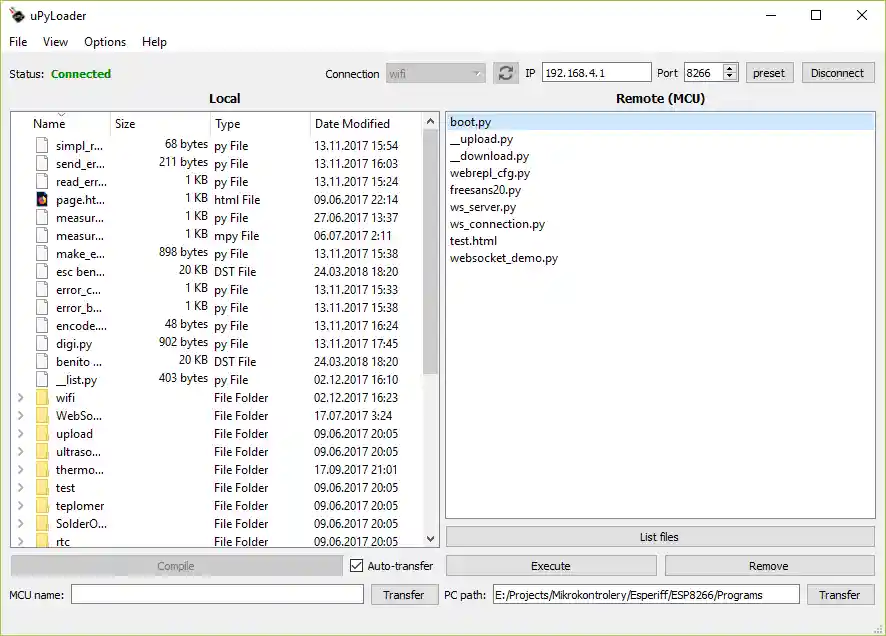The height and width of the screenshot is (636, 886).
Task: Click the wifi folder icon
Action: [41, 398]
